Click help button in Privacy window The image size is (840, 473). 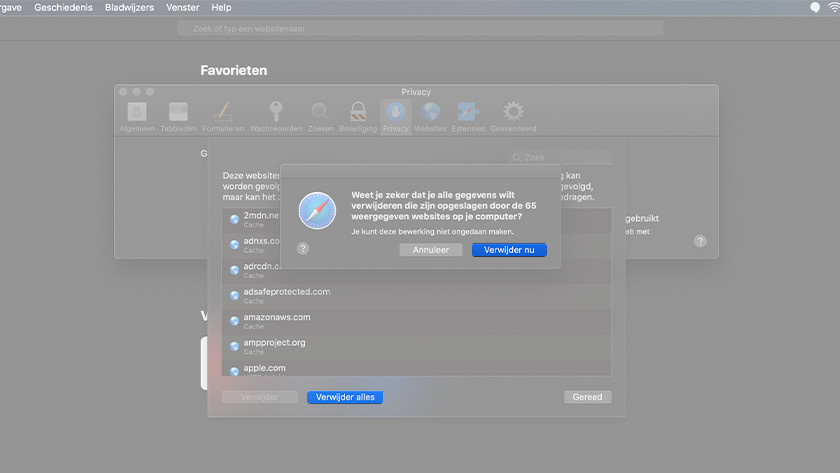(x=700, y=241)
